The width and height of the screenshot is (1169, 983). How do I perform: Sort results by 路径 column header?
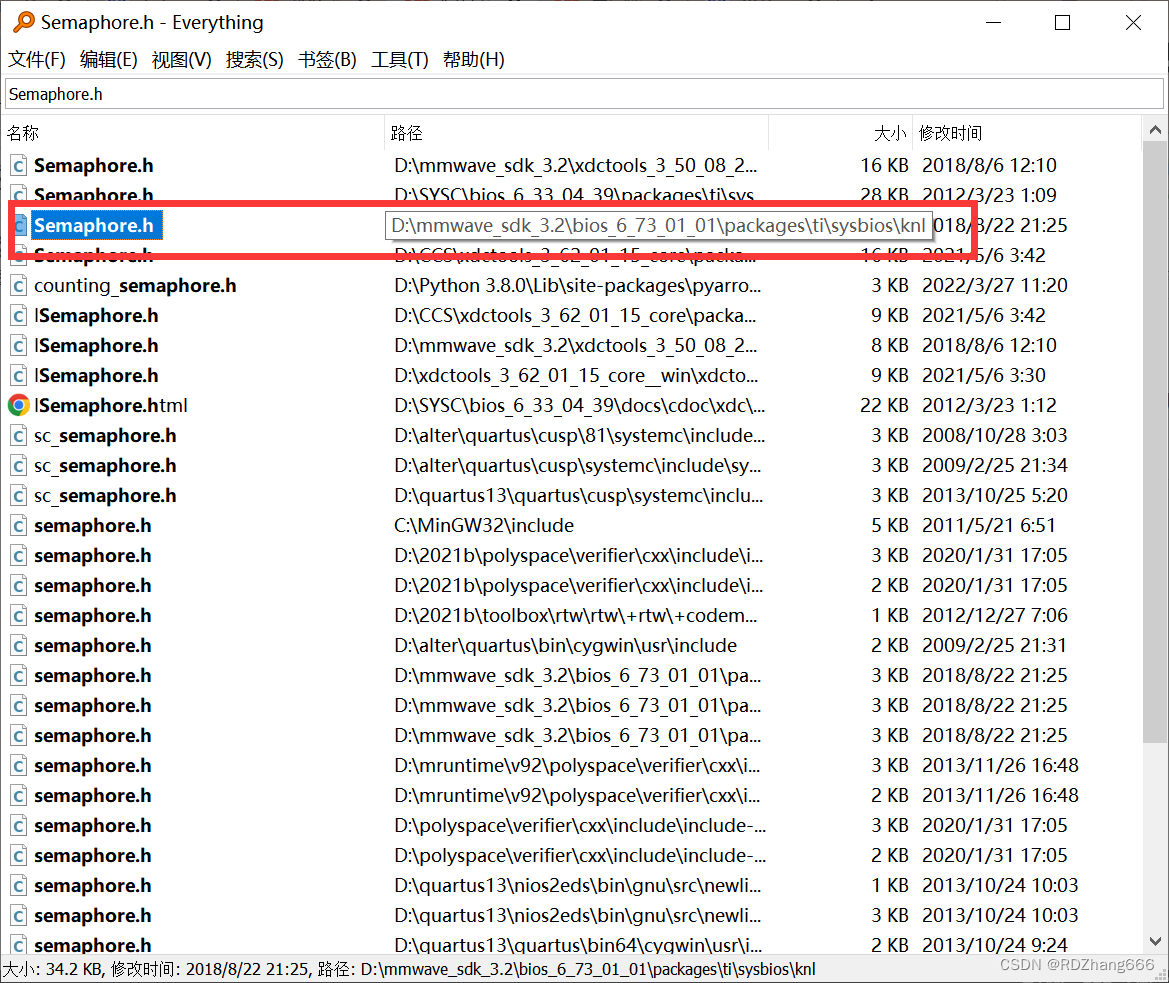[576, 133]
